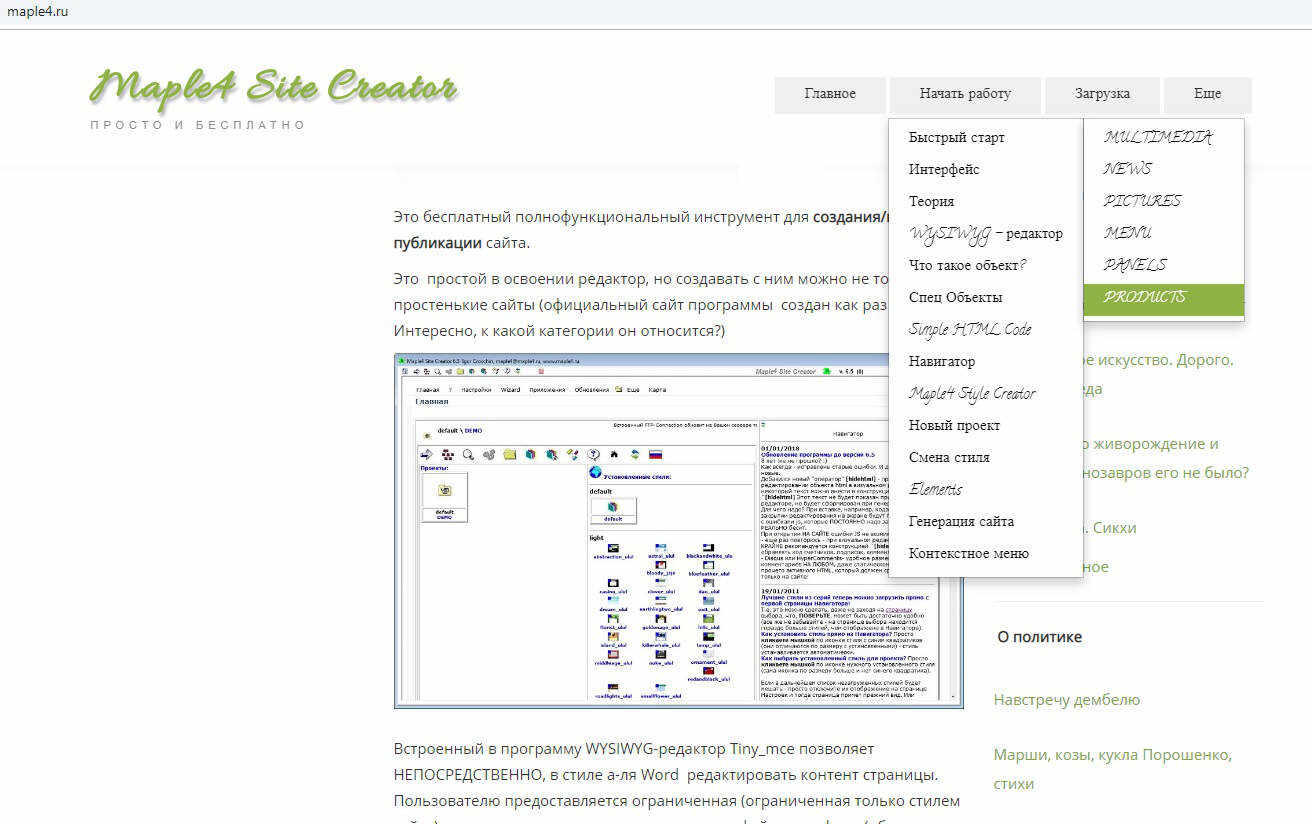Select Смена стиля entry

pyautogui.click(x=985, y=458)
